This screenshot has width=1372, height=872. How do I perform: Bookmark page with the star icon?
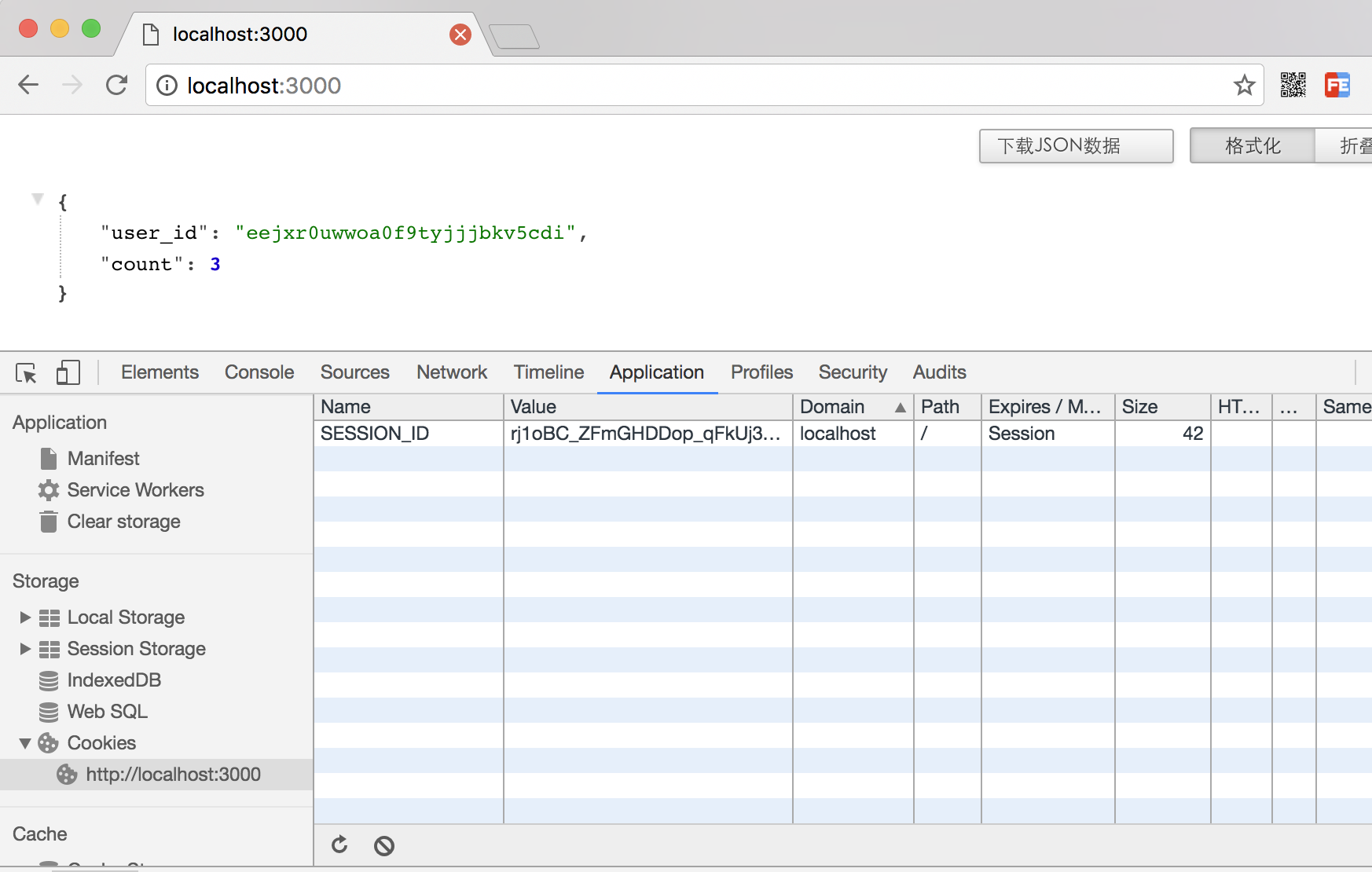[1244, 85]
